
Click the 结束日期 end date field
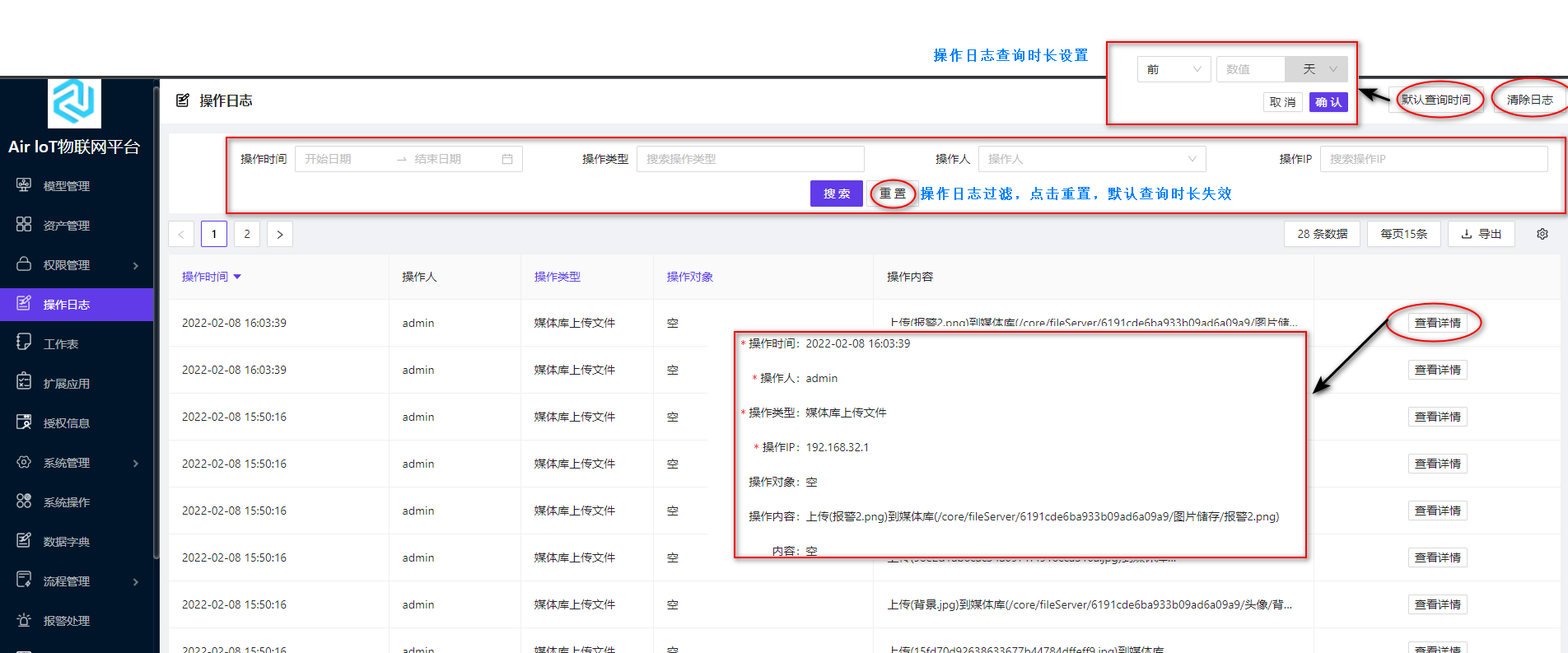click(453, 159)
